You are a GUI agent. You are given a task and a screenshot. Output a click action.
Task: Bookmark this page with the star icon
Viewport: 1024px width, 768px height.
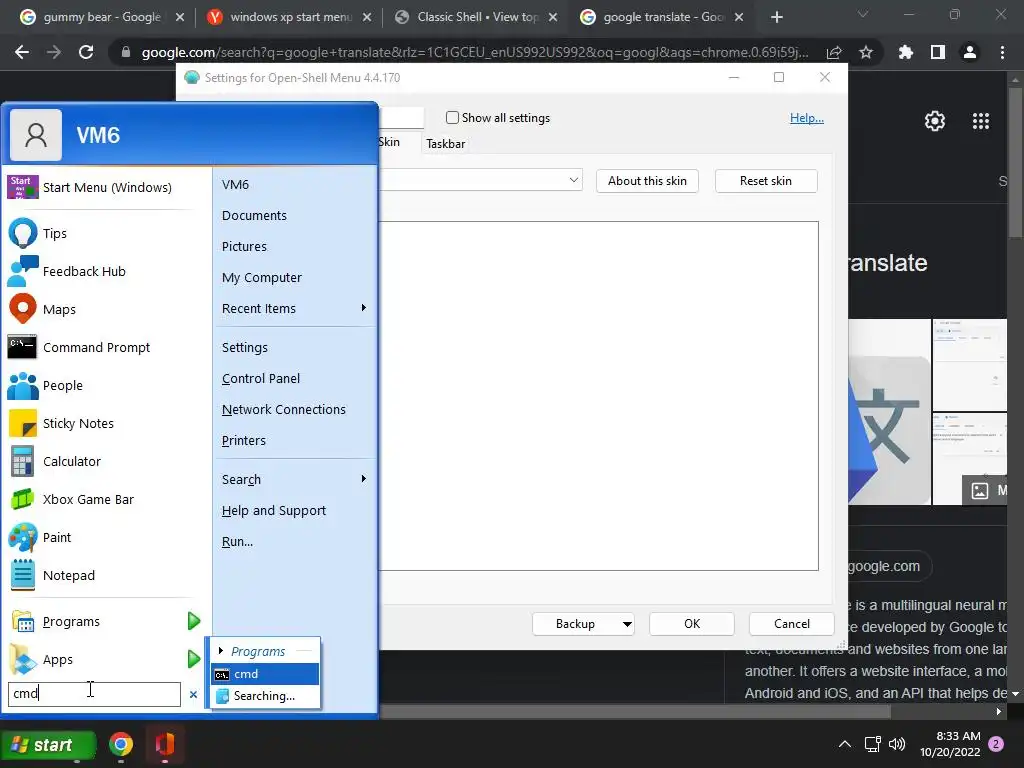pos(866,52)
